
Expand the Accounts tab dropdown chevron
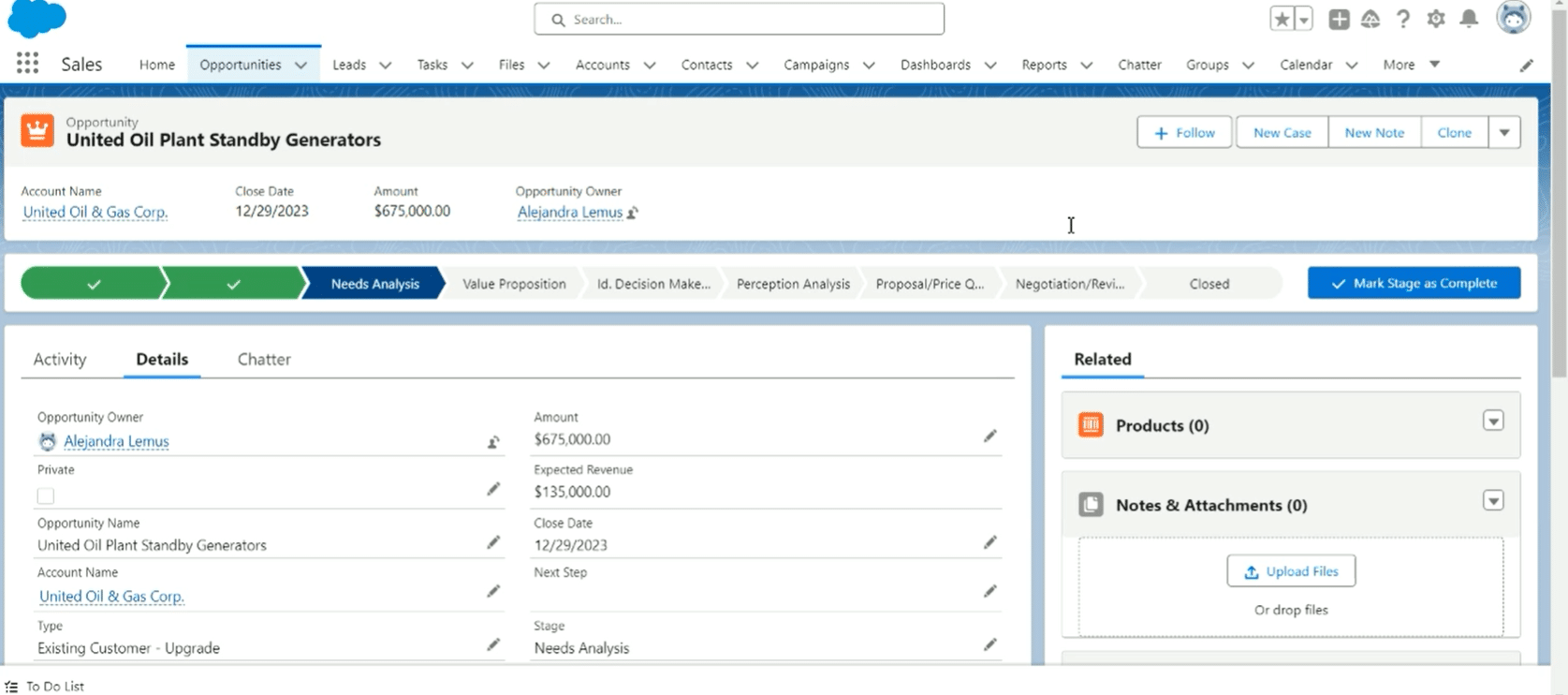click(650, 65)
